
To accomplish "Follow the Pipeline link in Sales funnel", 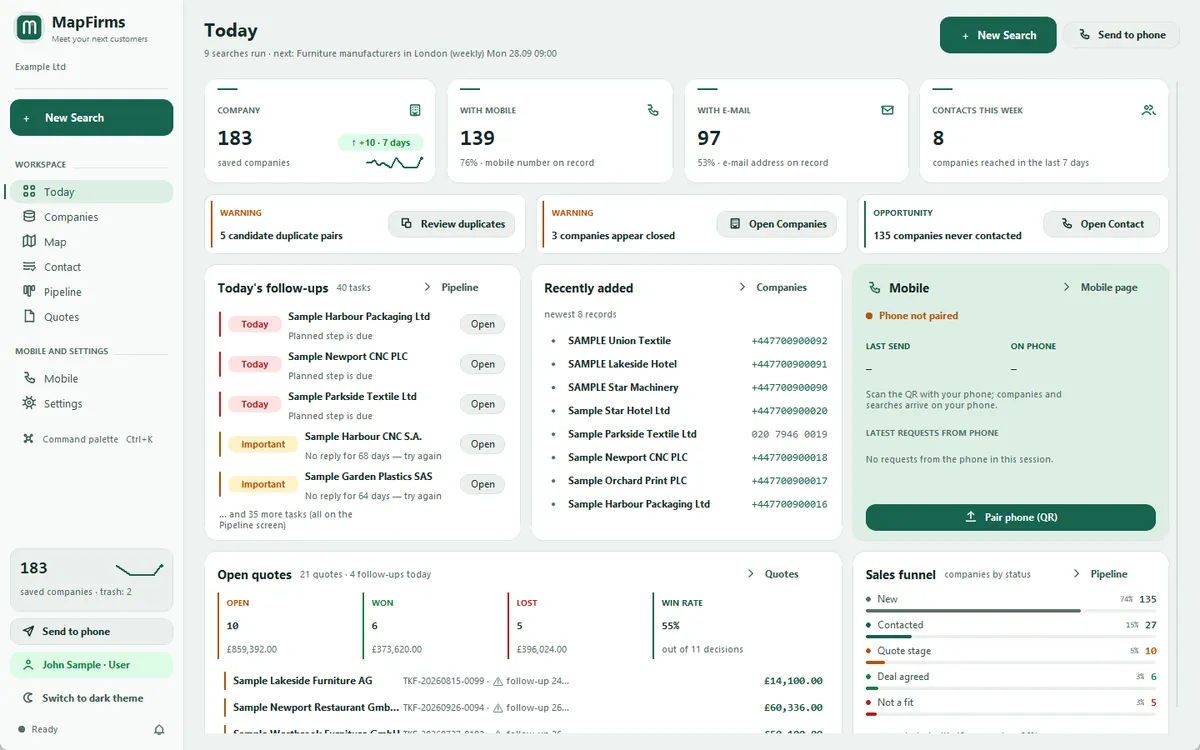I will point(1100,574).
